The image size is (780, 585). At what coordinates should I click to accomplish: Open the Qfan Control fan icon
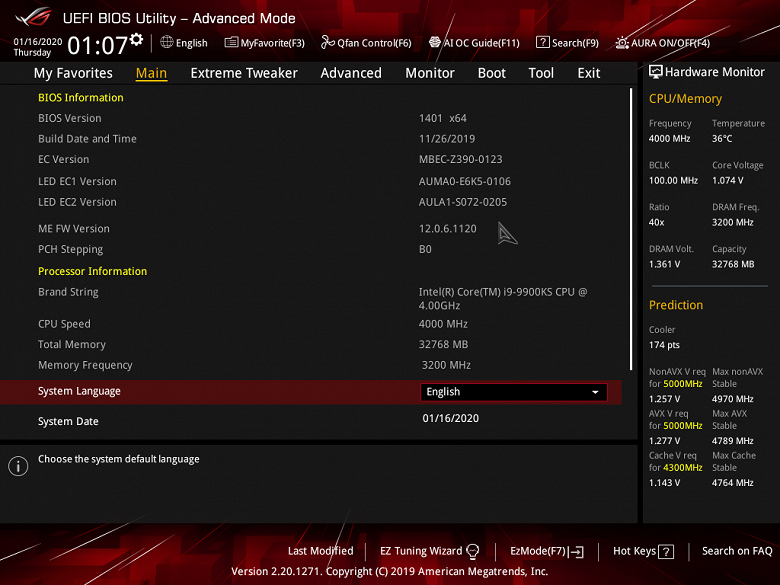327,42
